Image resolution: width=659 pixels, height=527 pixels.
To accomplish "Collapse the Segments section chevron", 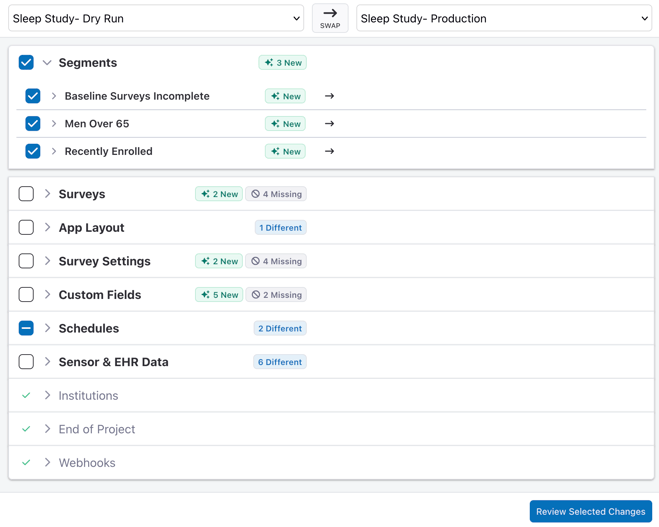I will coord(47,63).
